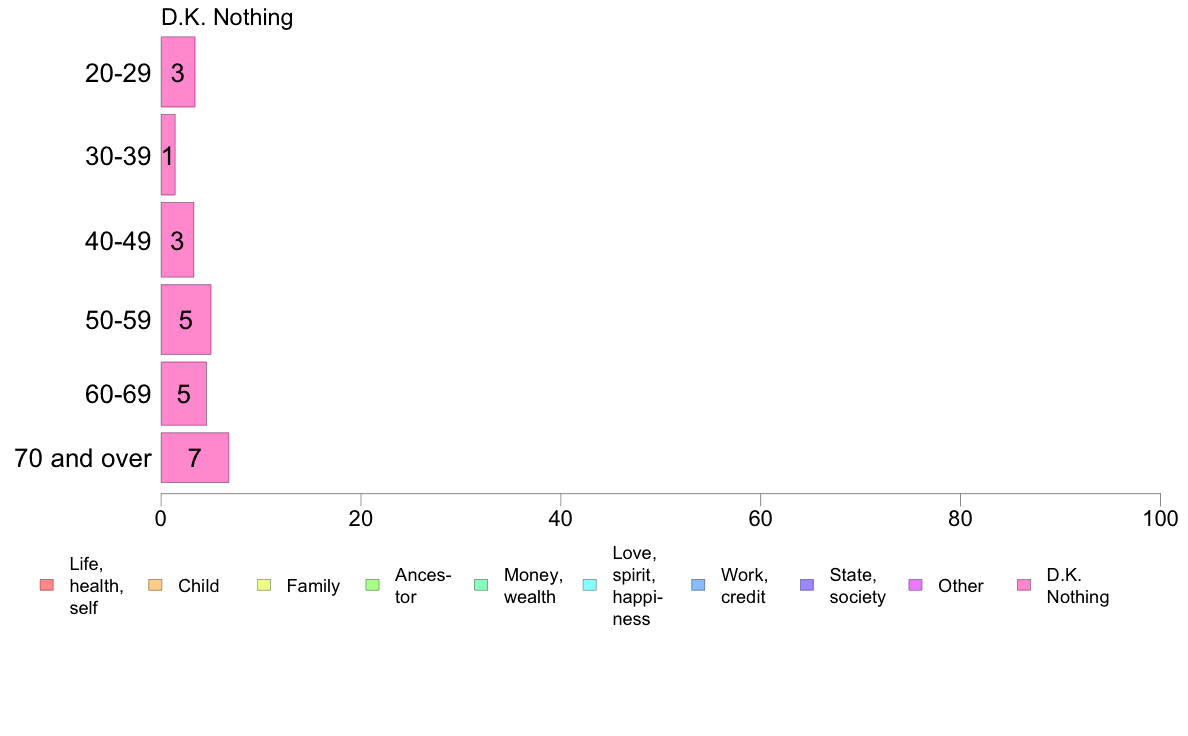
Task: Click the D.K. Nothing chart title
Action: [227, 17]
